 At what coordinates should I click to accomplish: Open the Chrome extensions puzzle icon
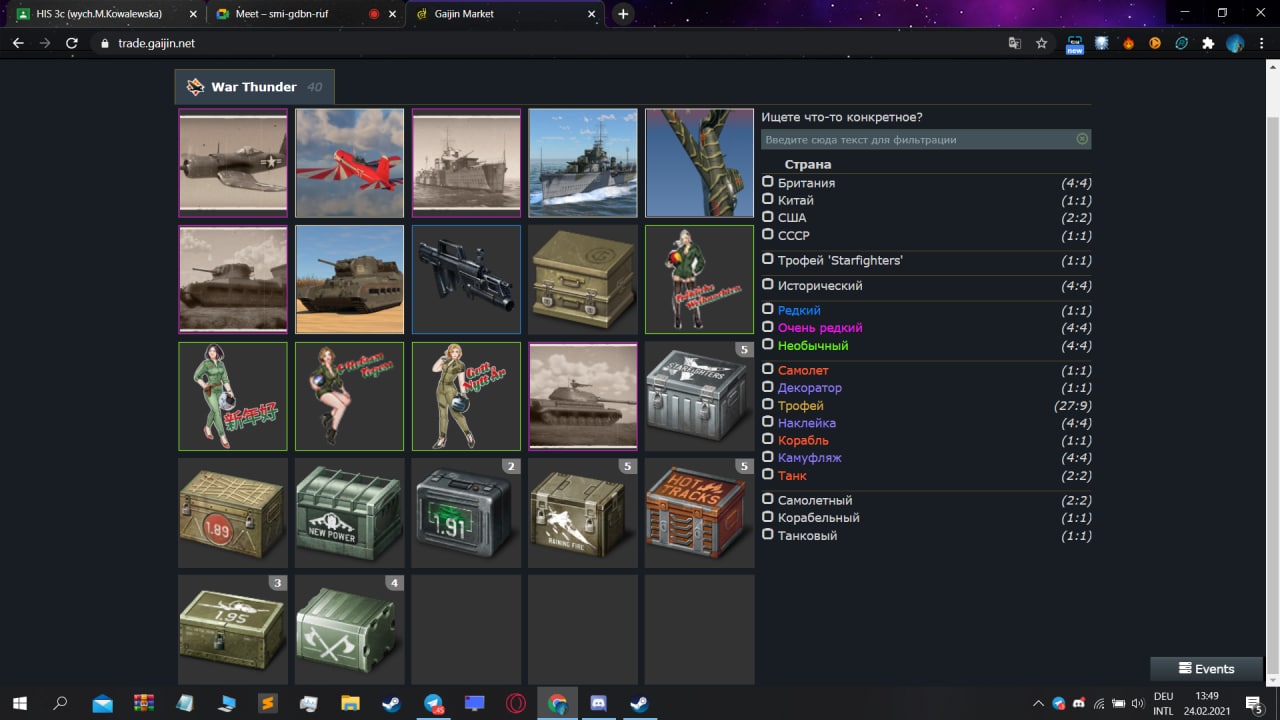point(1208,43)
